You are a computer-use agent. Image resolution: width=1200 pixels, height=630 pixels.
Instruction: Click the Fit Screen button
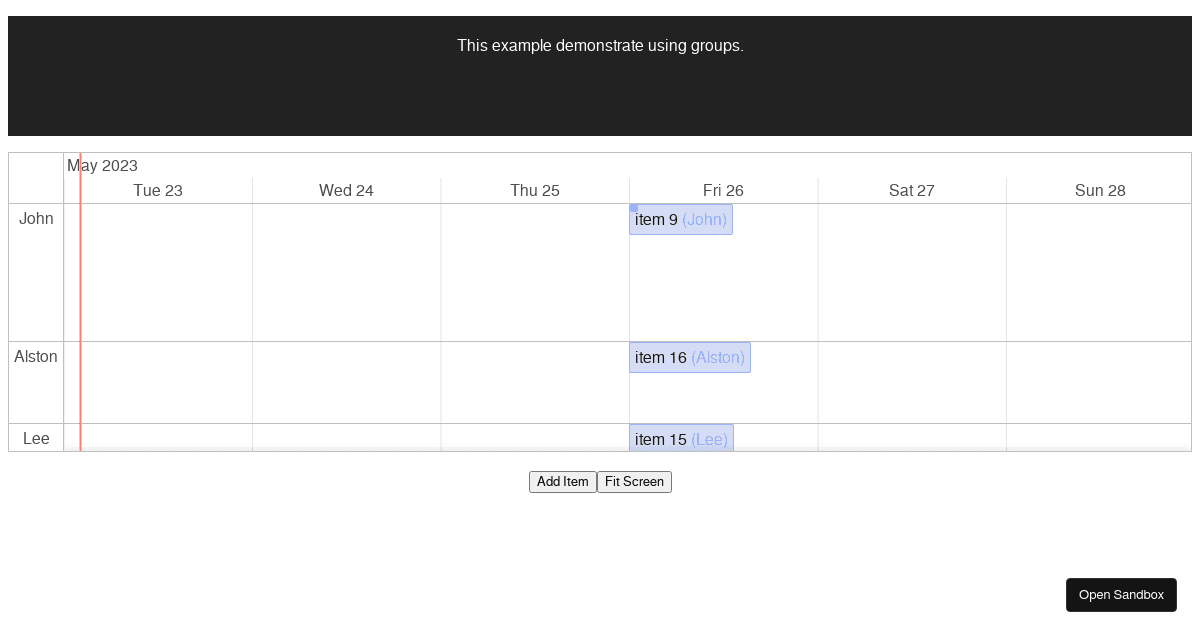coord(634,481)
